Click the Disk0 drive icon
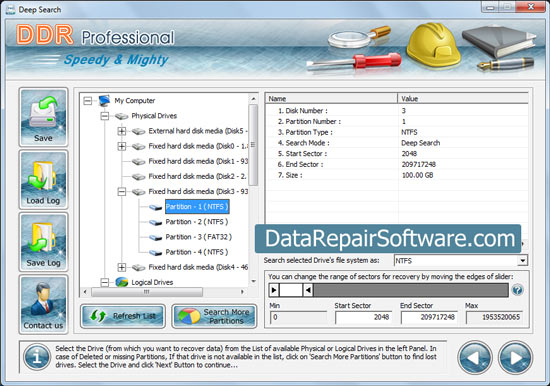 139,146
